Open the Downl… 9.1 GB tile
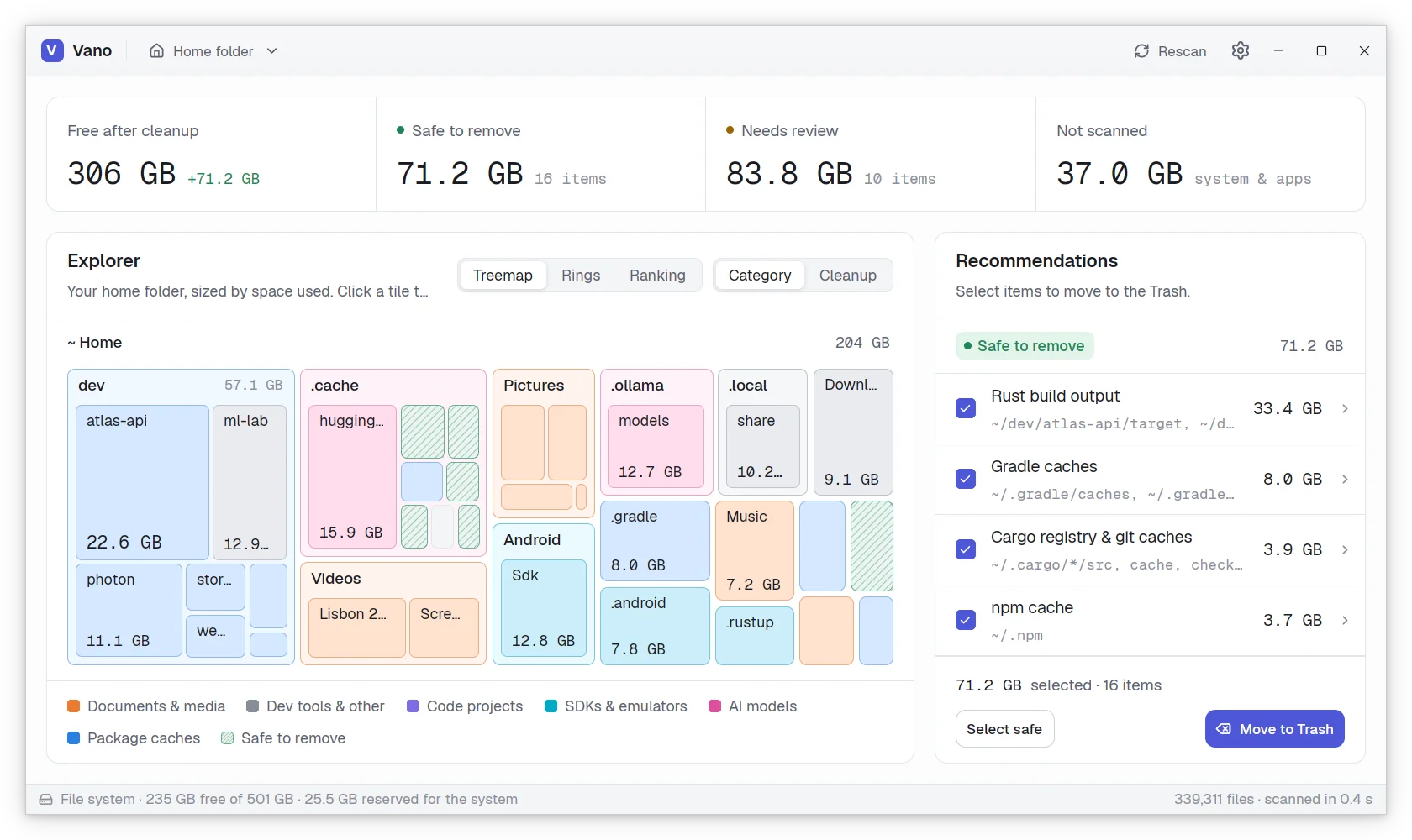 [854, 432]
